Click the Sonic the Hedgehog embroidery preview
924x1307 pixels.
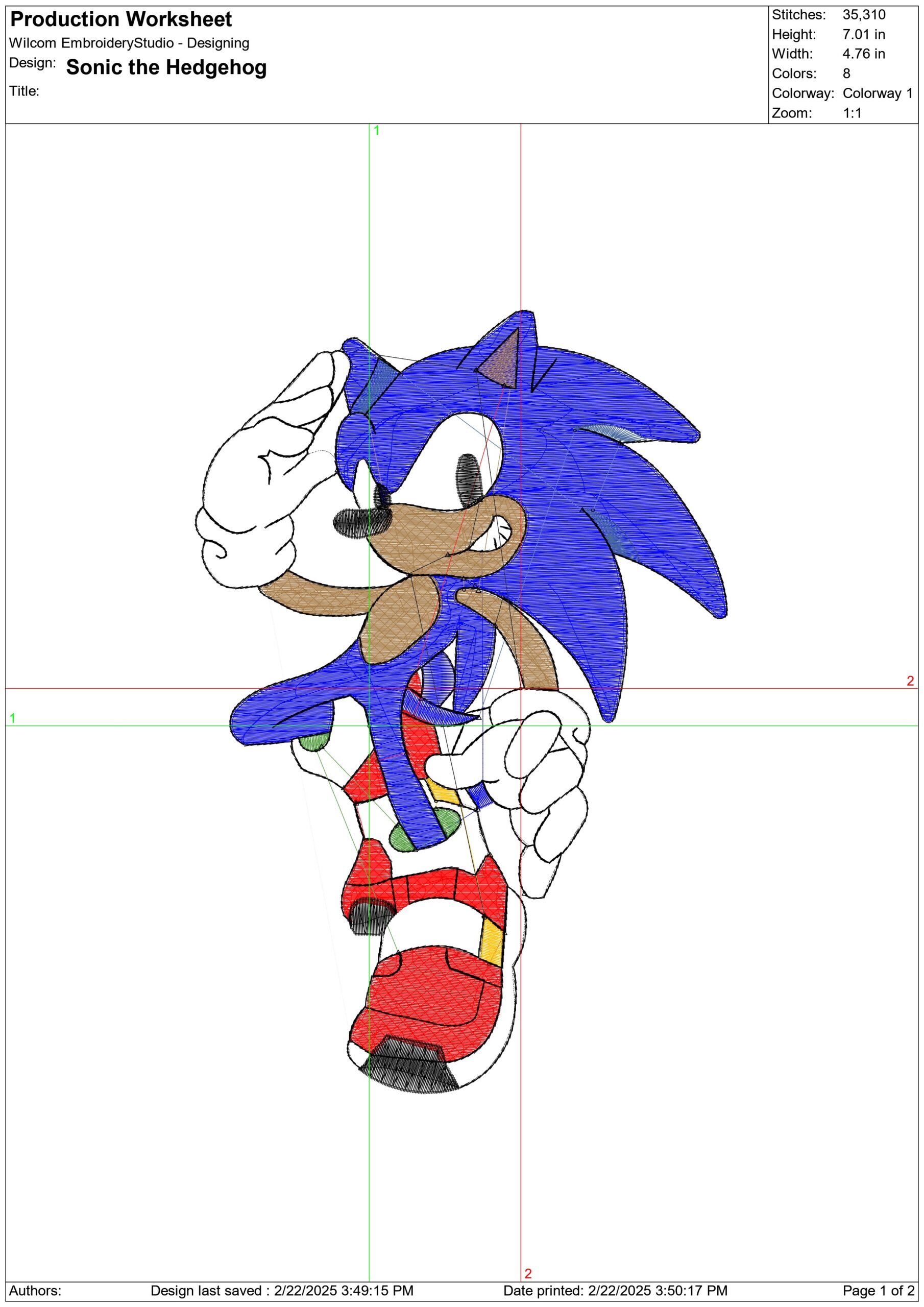click(461, 701)
